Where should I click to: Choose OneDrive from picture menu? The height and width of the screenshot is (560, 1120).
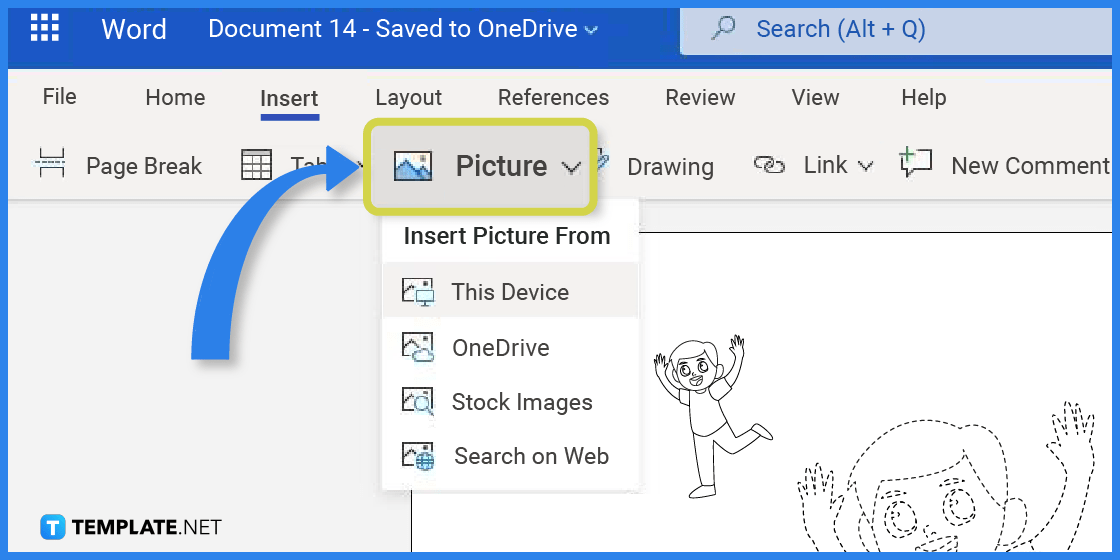[x=510, y=348]
